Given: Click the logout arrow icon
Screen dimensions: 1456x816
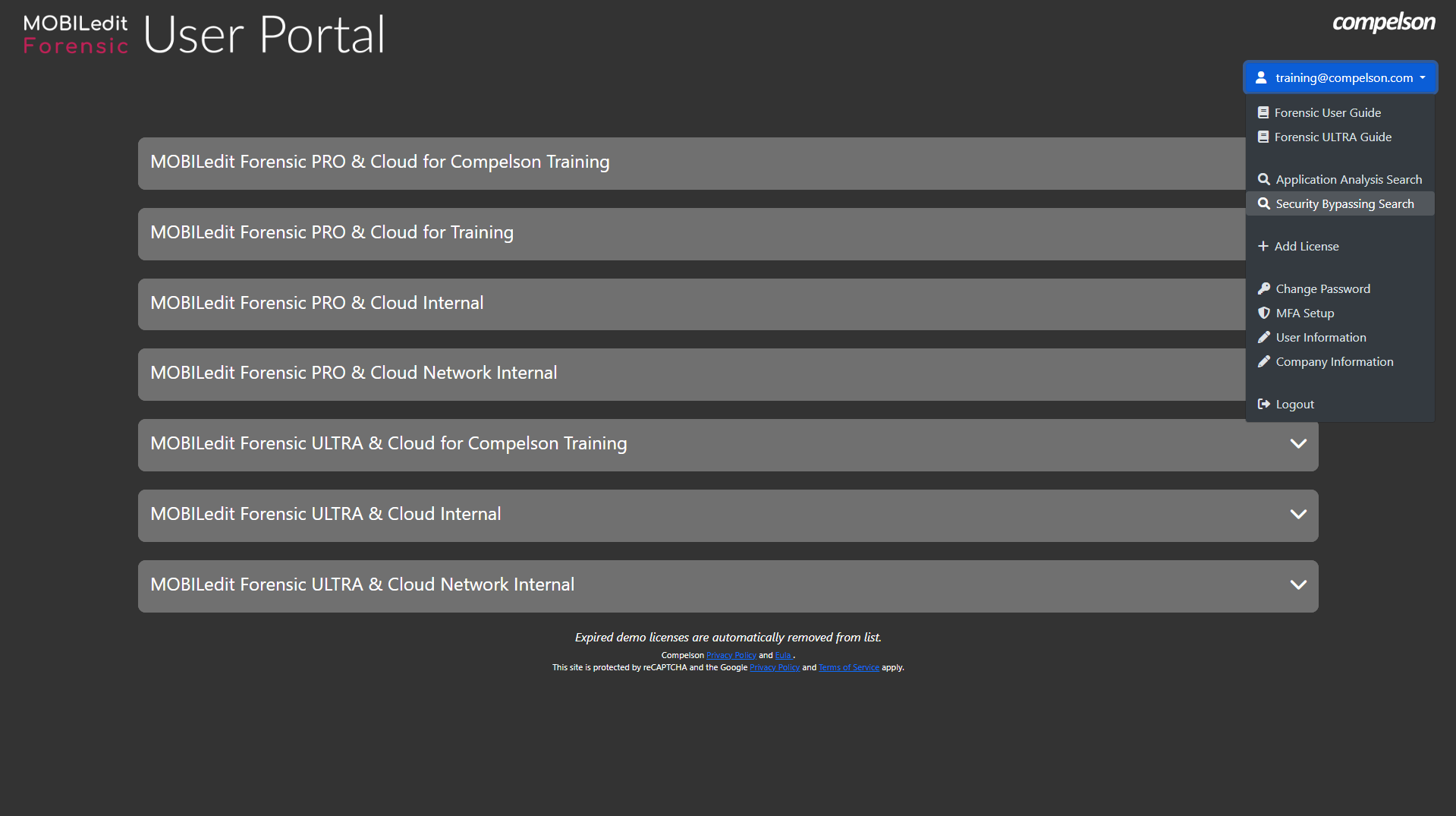Looking at the screenshot, I should pos(1264,404).
